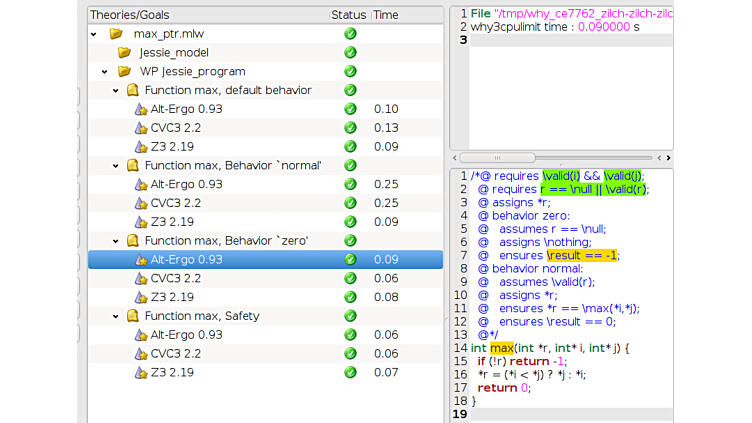Select CVC3 2.2 under Behavior `normal'
The image size is (752, 423).
(176, 203)
